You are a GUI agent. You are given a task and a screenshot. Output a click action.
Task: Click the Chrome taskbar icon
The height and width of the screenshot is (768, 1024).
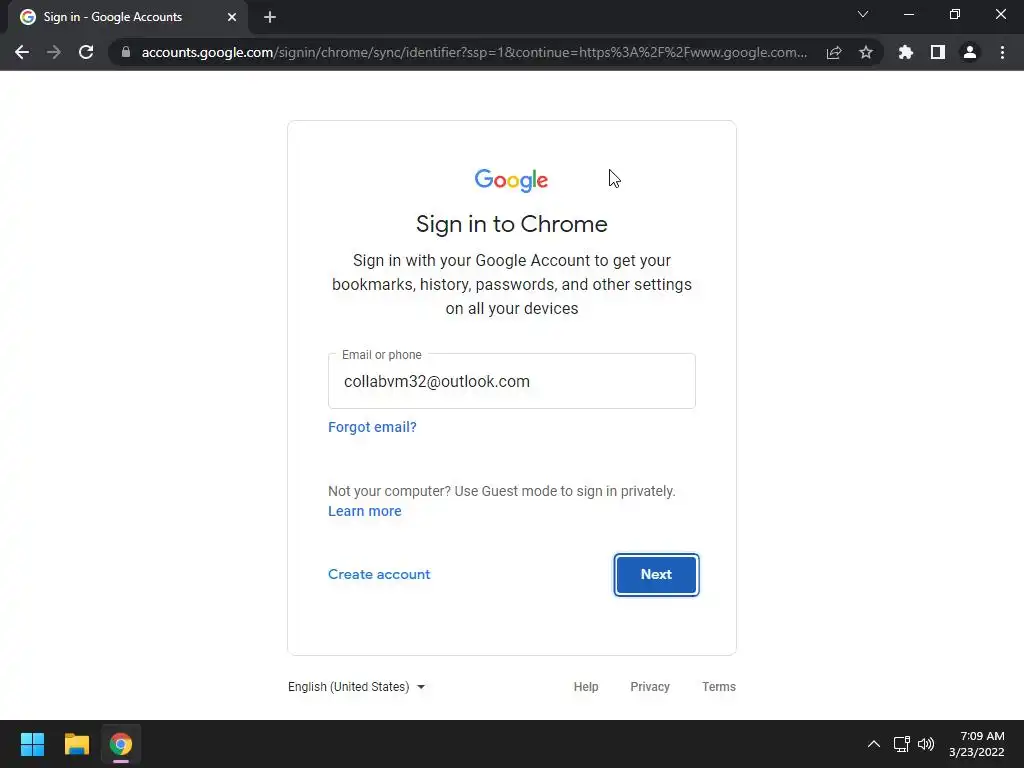[121, 744]
